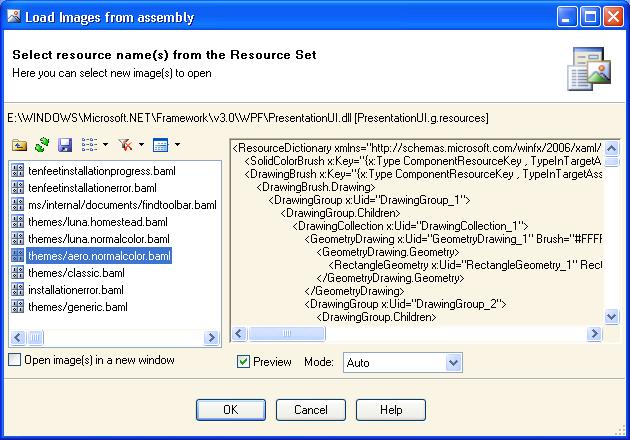Select tenfeetinstallationerror.baml resource
Viewport: 630px width, 440px height.
pyautogui.click(x=92, y=188)
